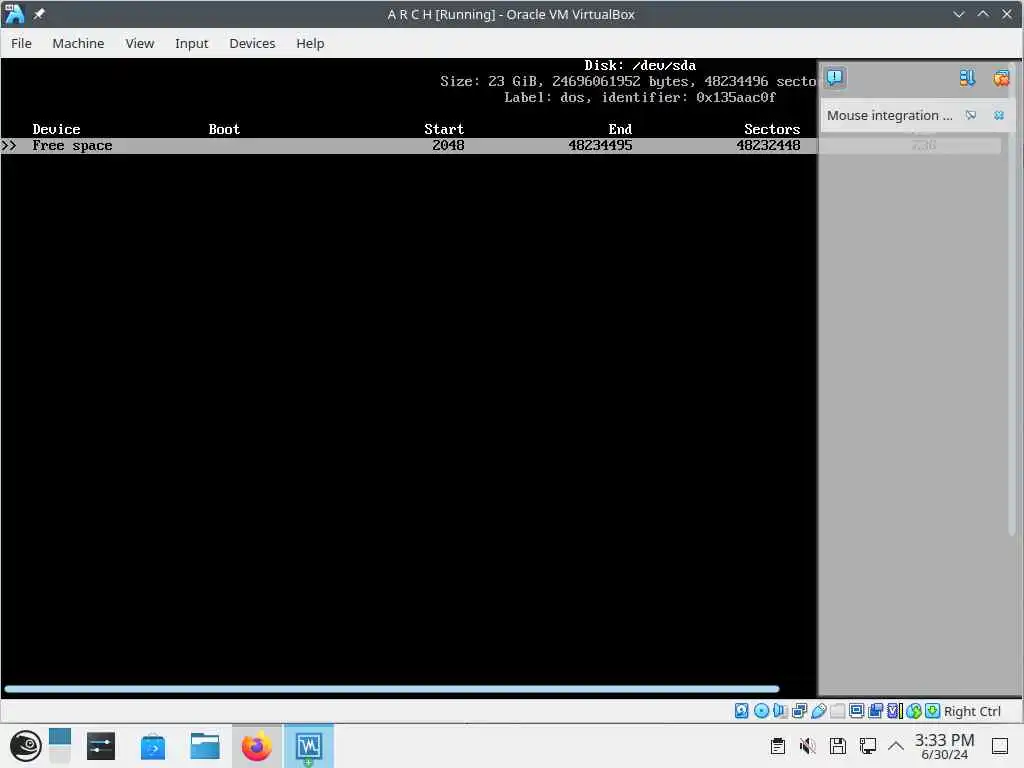Screen dimensions: 1024x768
Task: Open the Mouse integration notification message
Action: tap(889, 115)
